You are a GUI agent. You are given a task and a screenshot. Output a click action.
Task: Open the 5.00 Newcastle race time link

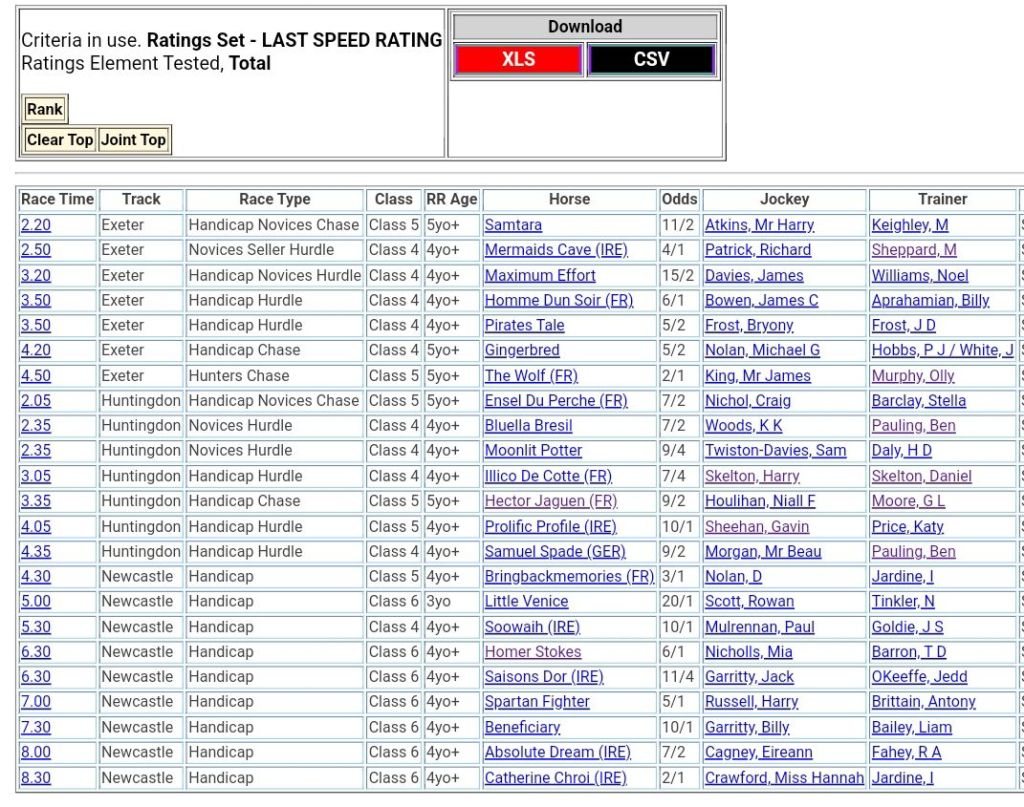pyautogui.click(x=35, y=602)
